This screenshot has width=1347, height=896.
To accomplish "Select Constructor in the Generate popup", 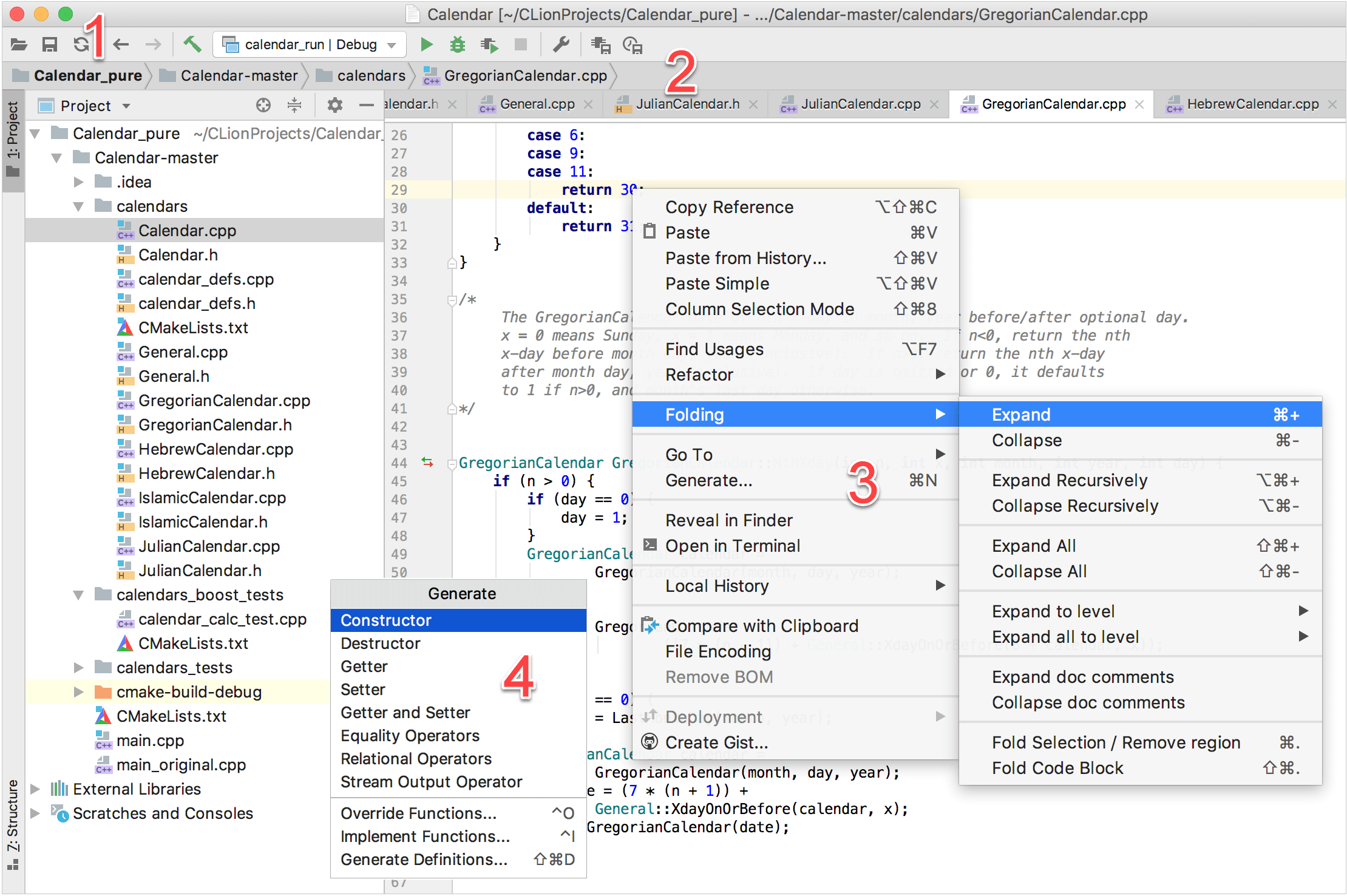I will point(386,620).
